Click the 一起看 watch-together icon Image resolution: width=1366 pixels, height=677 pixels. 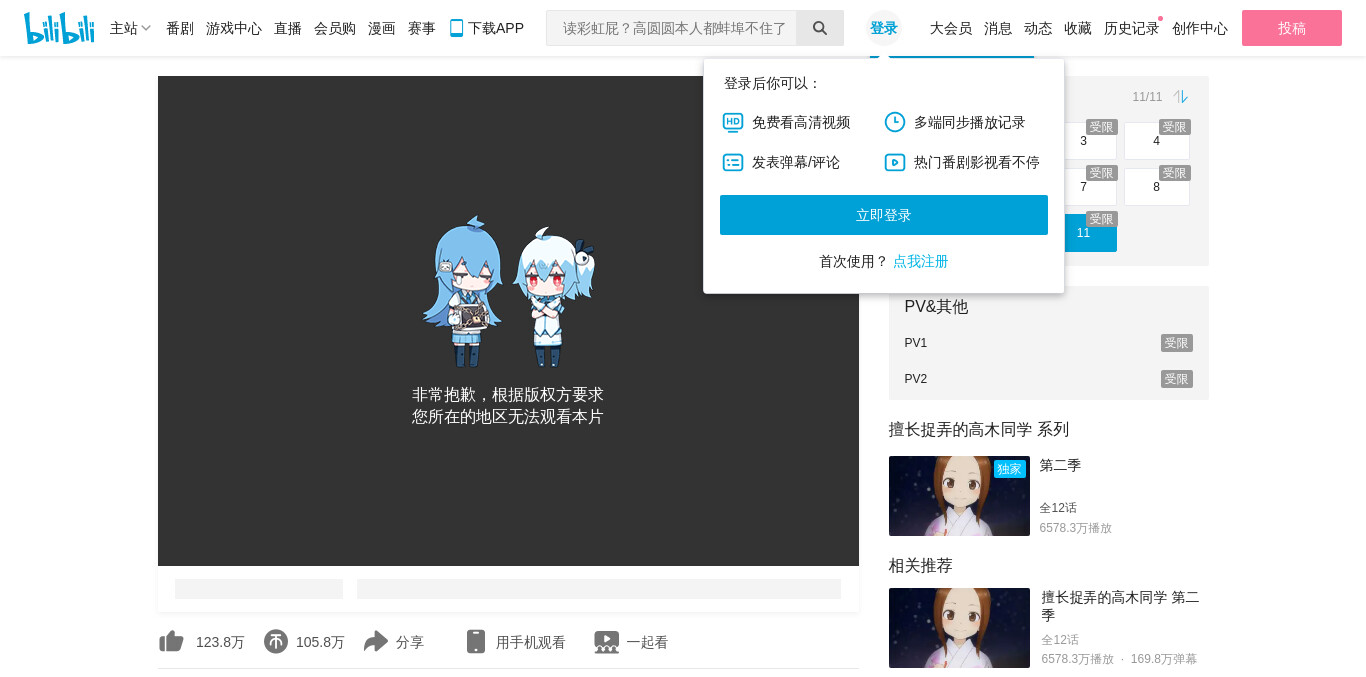606,642
